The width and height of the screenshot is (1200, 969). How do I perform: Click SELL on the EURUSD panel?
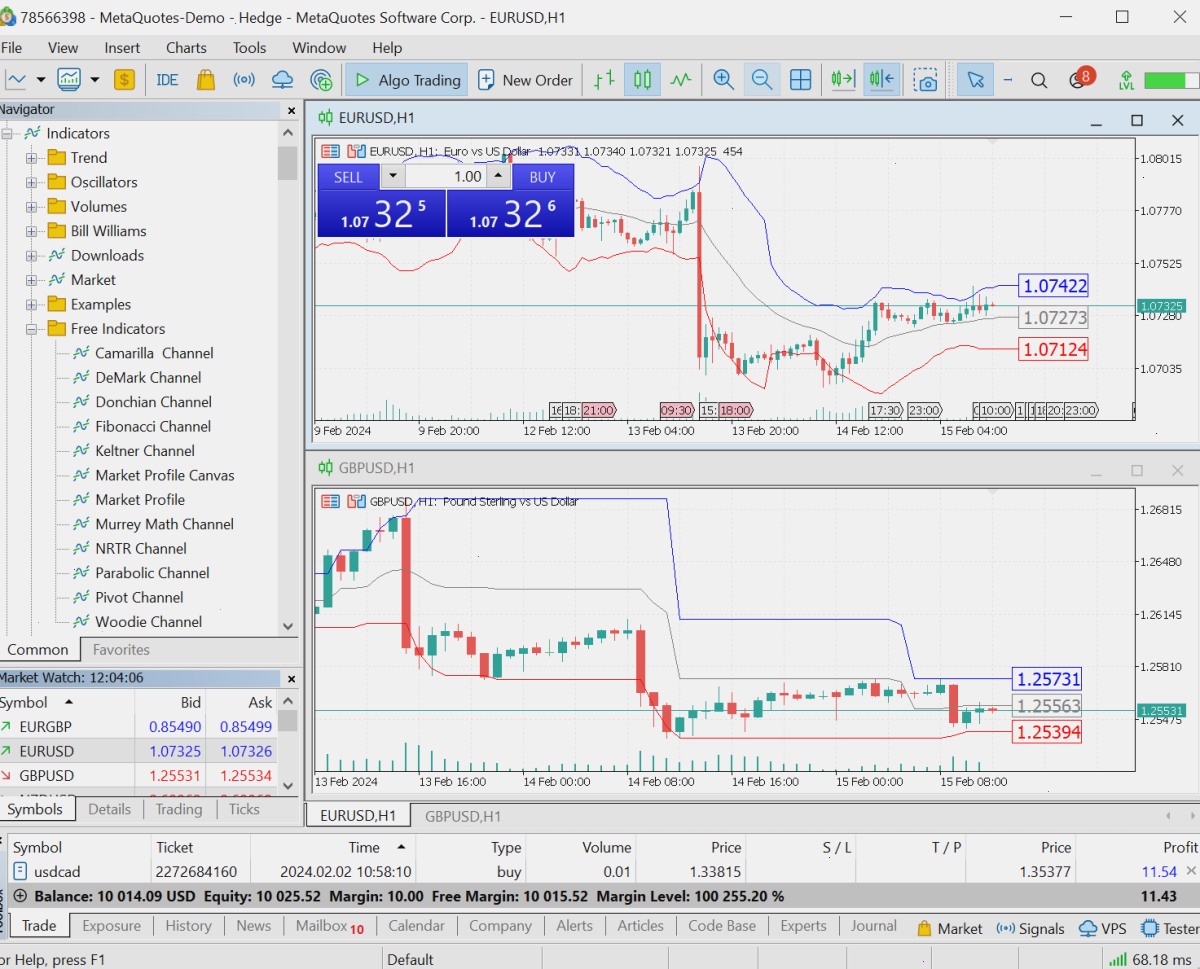click(x=349, y=177)
